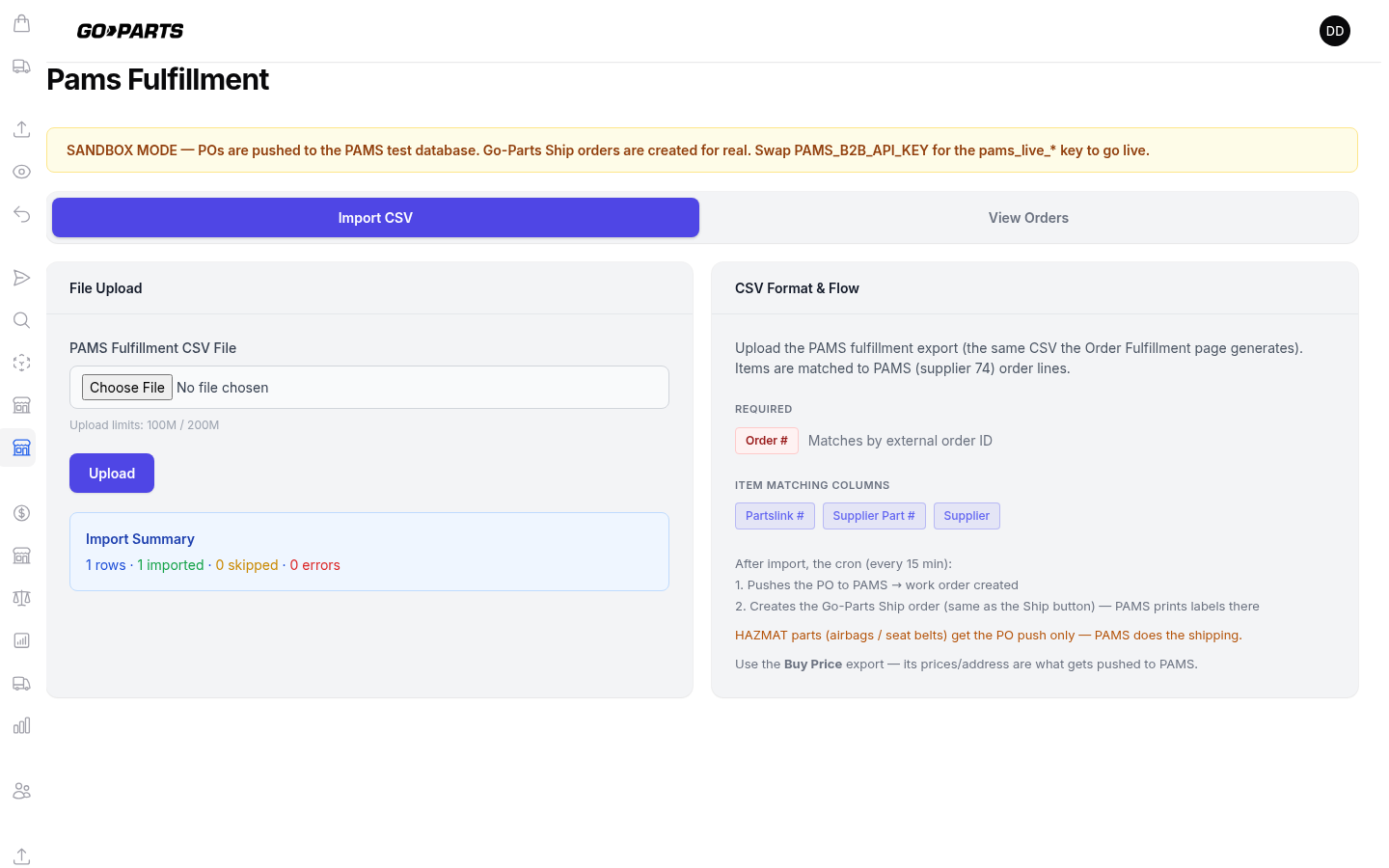The width and height of the screenshot is (1389, 868).
Task: Open the bar chart analytics icon
Action: [x=21, y=726]
